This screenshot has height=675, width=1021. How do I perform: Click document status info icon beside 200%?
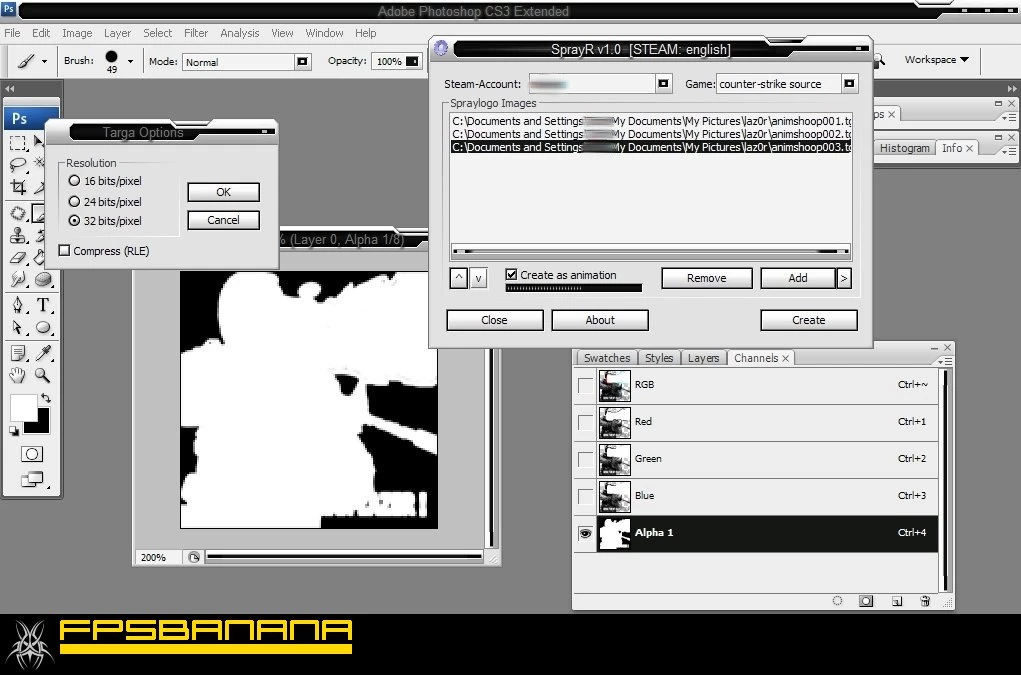click(193, 557)
